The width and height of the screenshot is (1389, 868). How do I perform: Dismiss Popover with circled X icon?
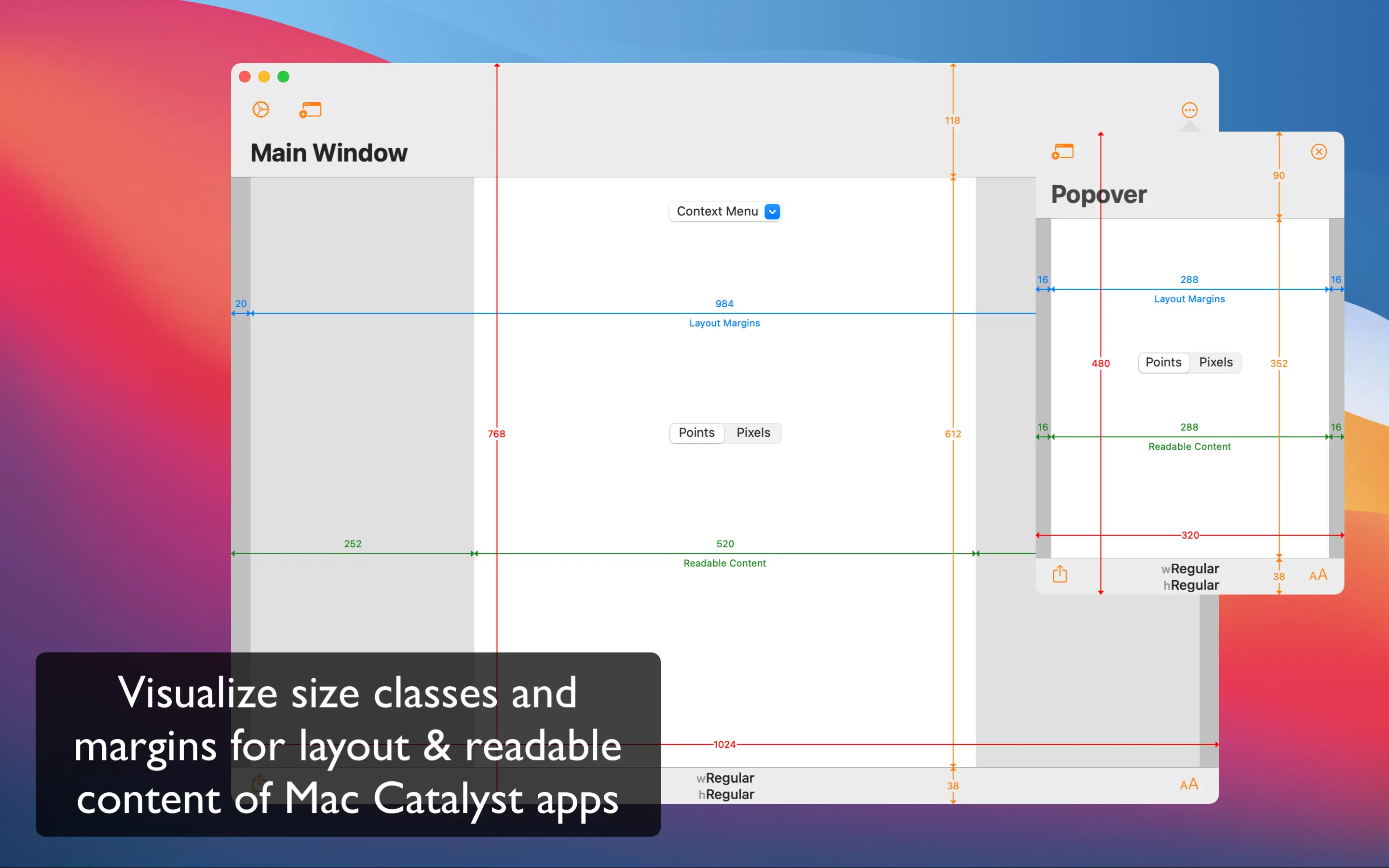tap(1319, 151)
